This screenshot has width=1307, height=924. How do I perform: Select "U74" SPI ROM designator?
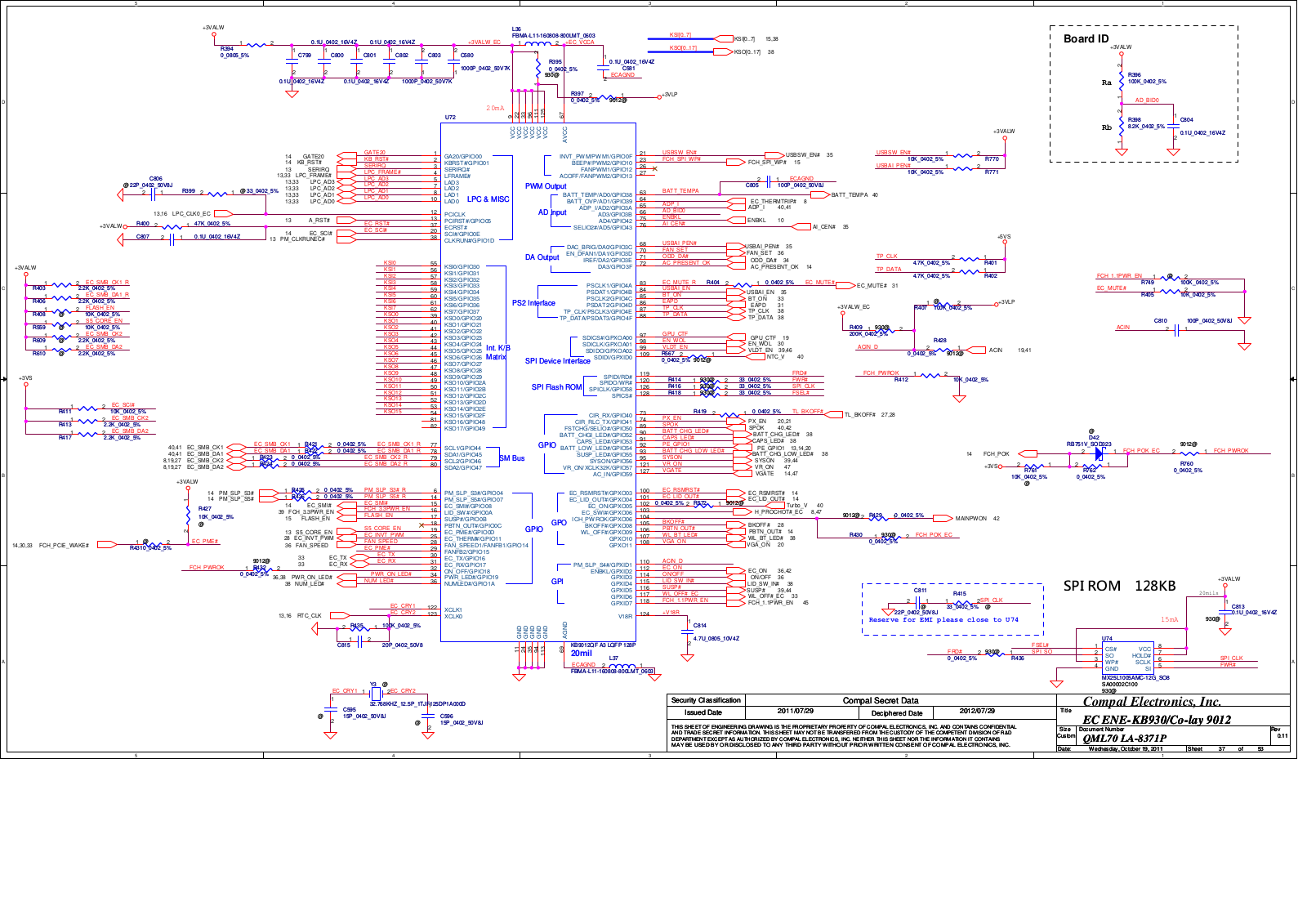[x=1107, y=639]
